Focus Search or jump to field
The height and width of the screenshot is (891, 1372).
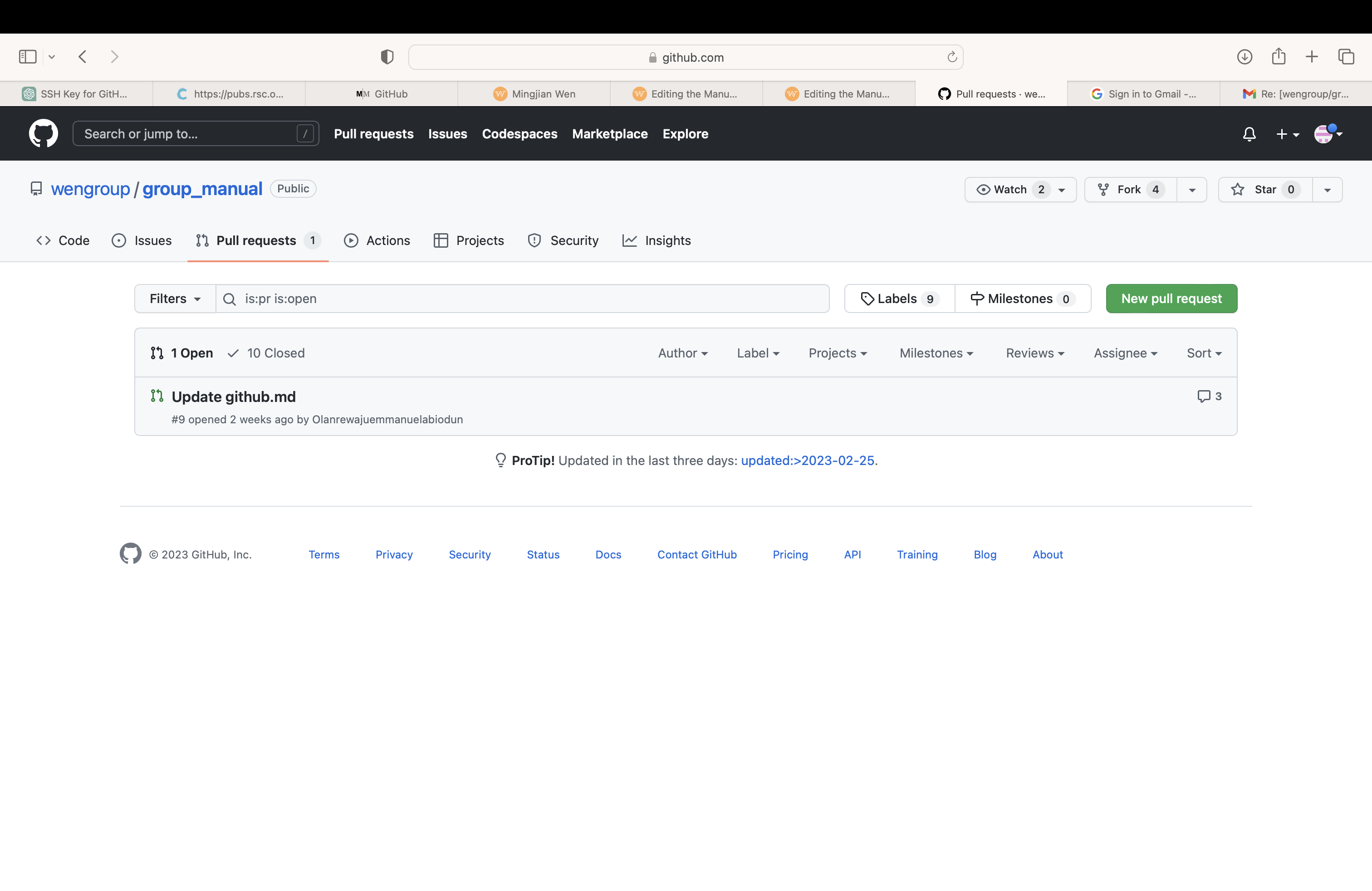(196, 134)
